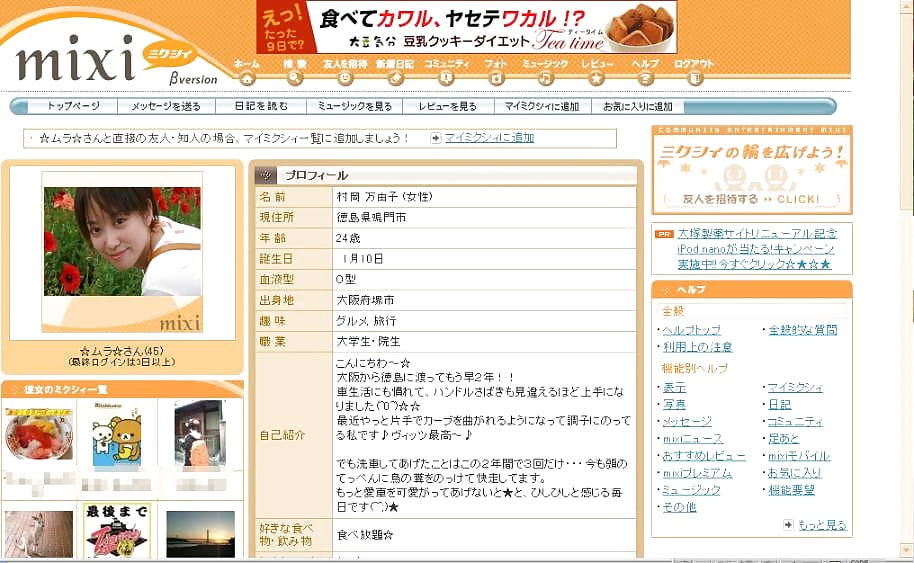
Task: Open the New Diary (新着日記) pencil icon
Action: pos(395,78)
